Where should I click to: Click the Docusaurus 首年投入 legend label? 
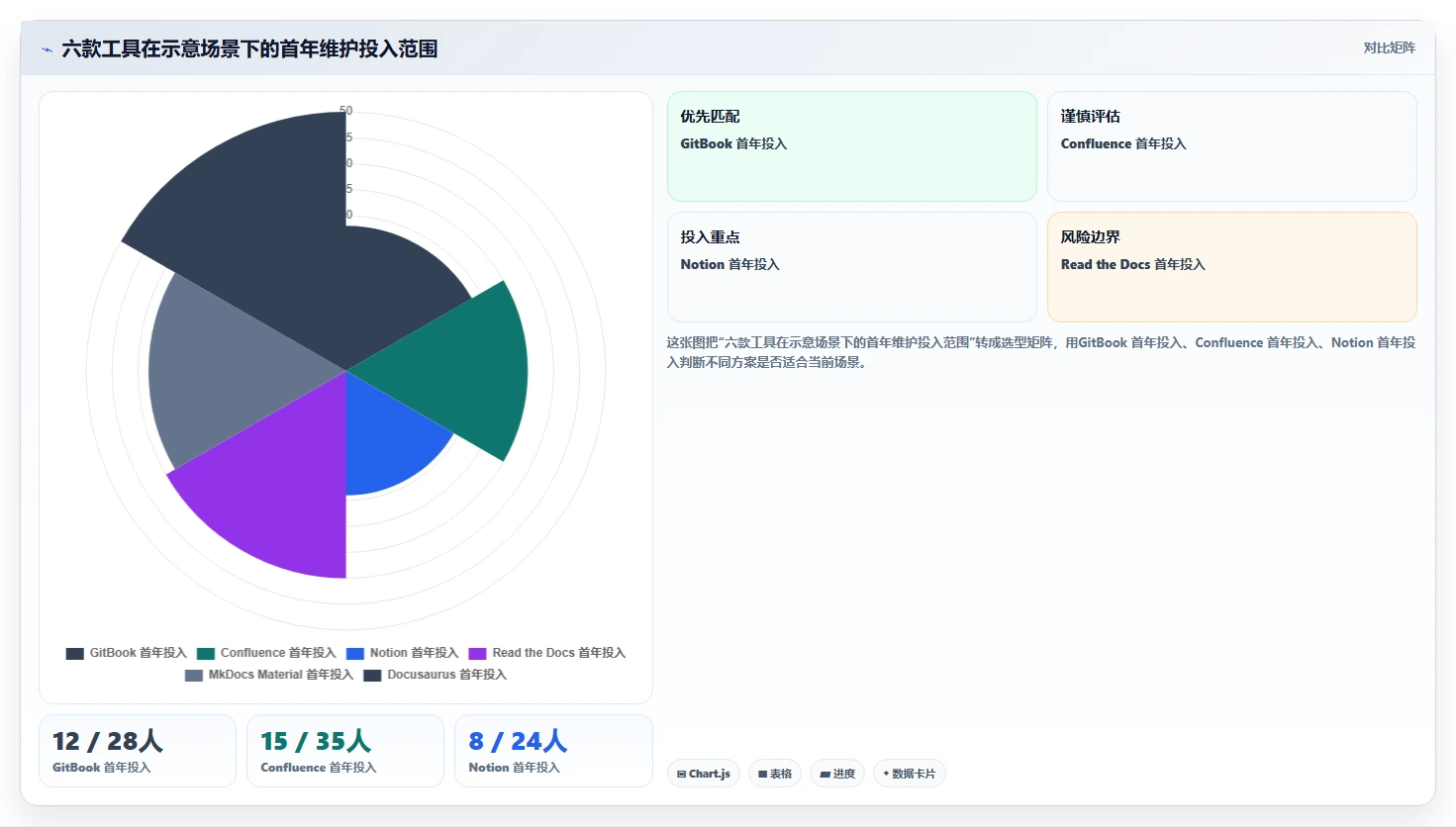click(446, 675)
